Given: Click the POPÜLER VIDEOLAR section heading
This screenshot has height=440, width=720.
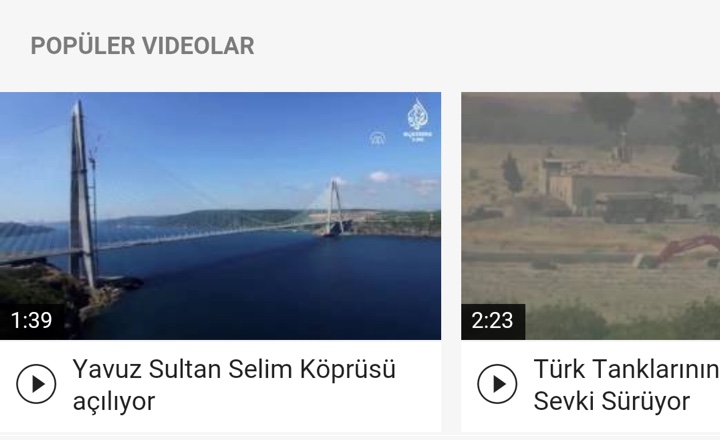Looking at the screenshot, I should point(142,46).
